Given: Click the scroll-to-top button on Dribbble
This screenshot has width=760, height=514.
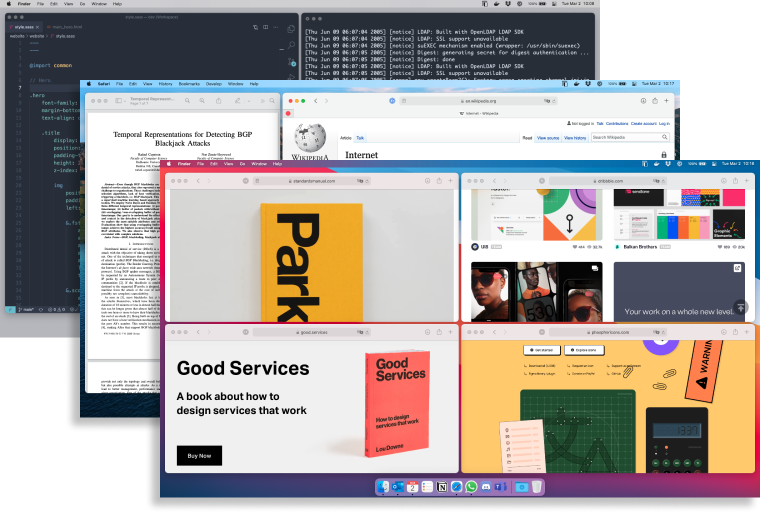Looking at the screenshot, I should 741,307.
